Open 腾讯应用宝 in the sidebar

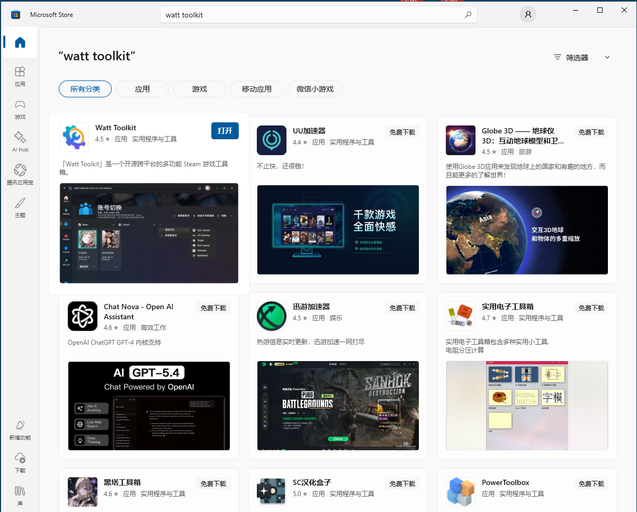coord(20,175)
